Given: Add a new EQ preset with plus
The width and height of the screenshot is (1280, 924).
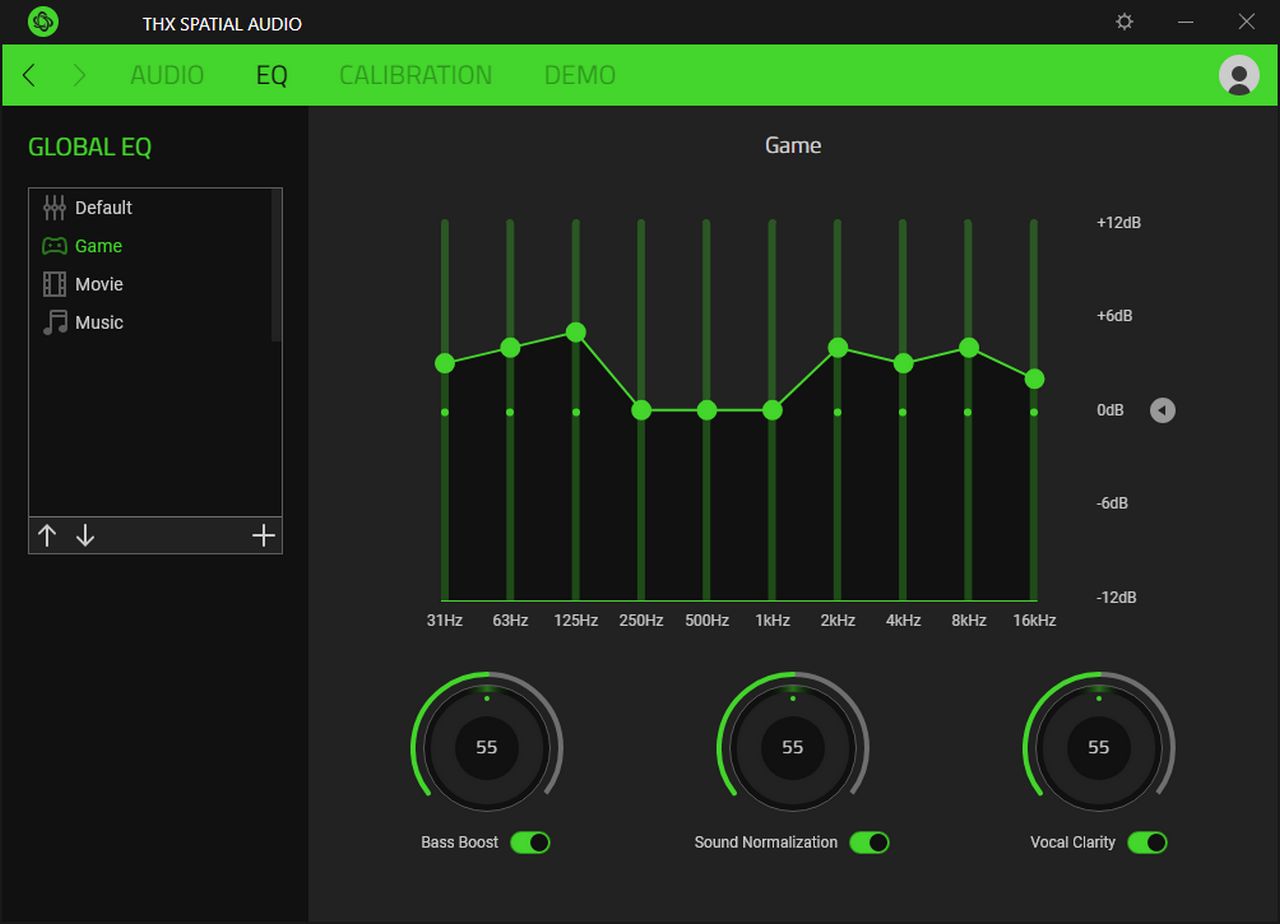Looking at the screenshot, I should pyautogui.click(x=263, y=536).
